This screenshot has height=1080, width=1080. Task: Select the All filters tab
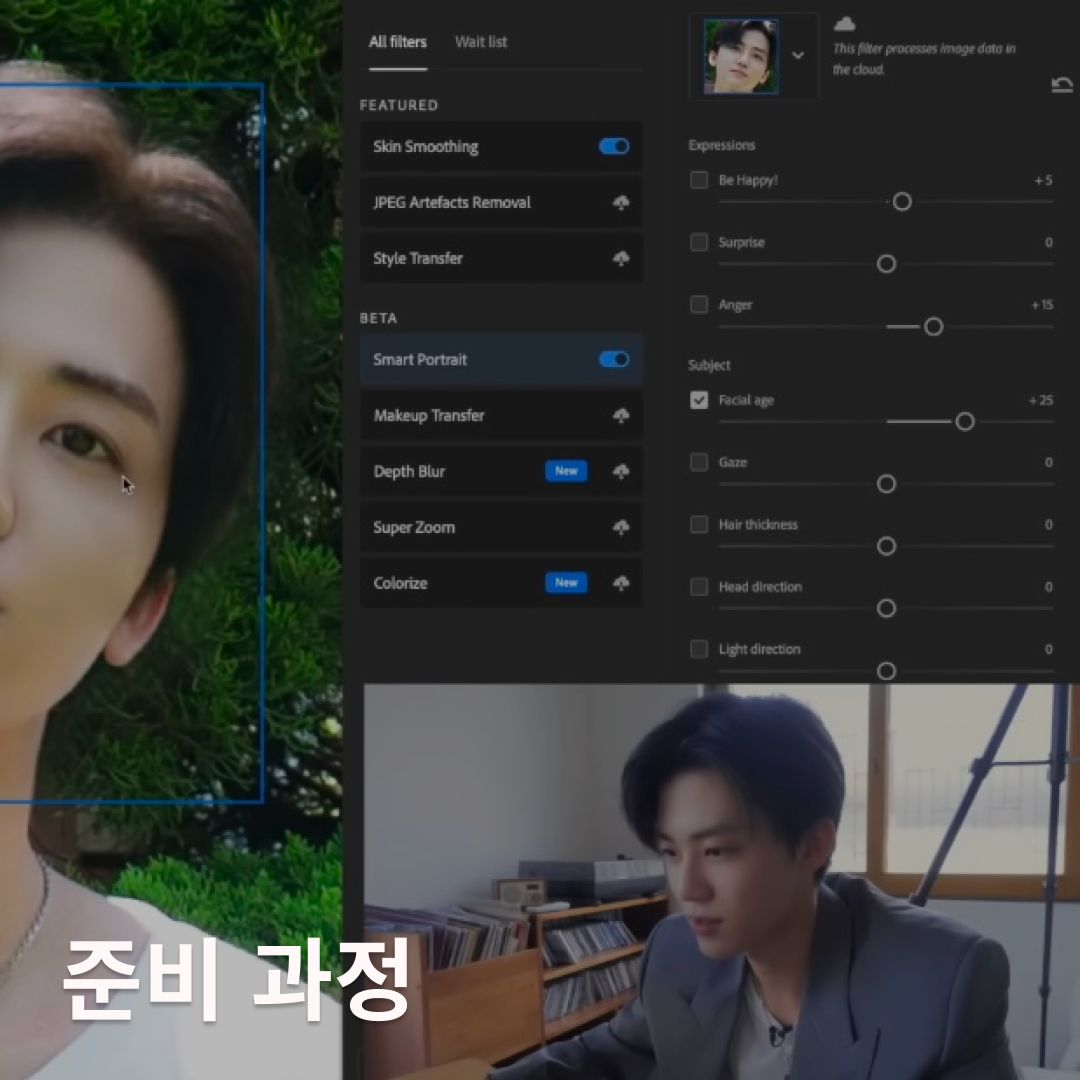397,42
